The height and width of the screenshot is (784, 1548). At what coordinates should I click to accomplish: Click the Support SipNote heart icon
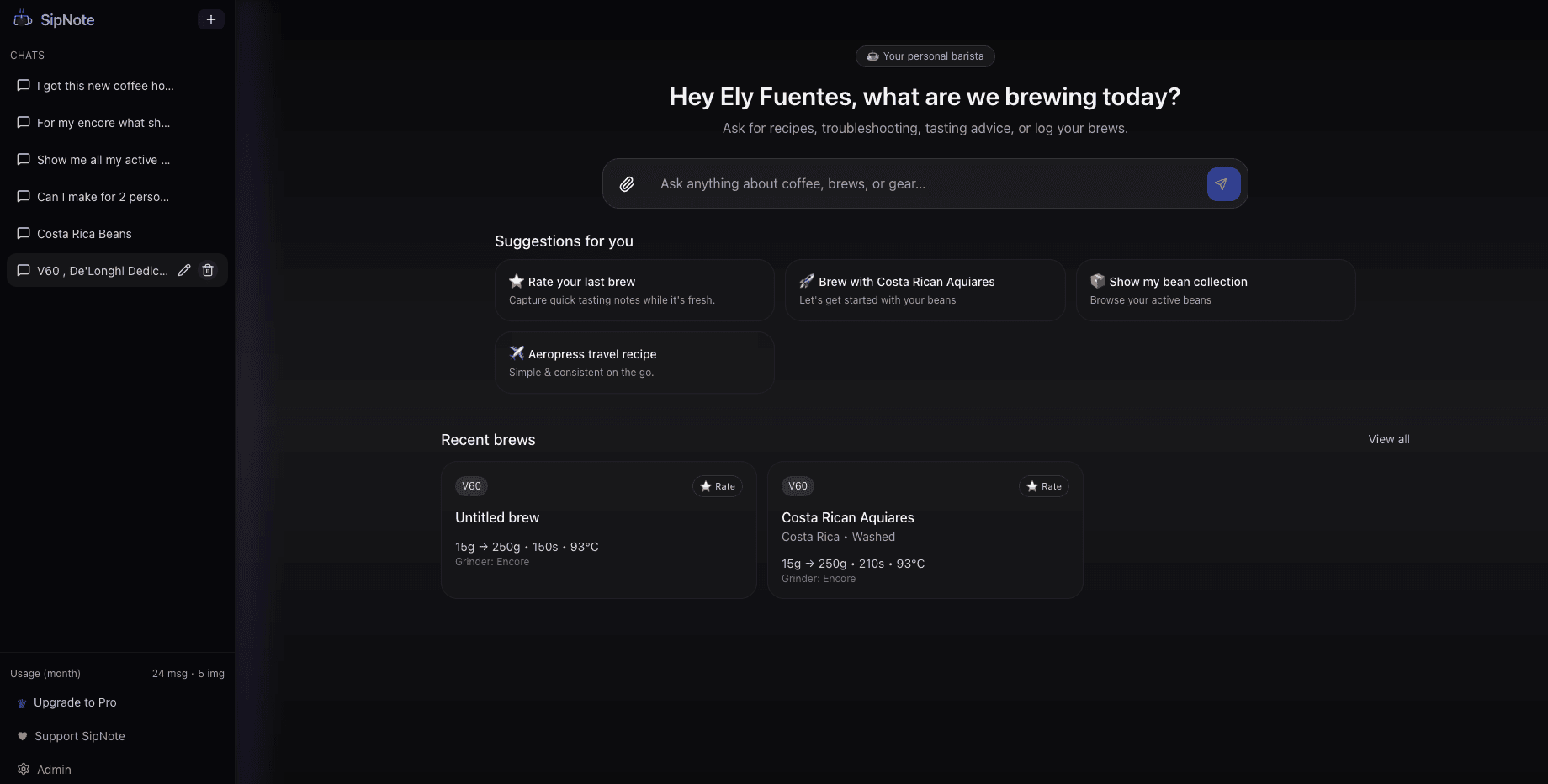23,736
